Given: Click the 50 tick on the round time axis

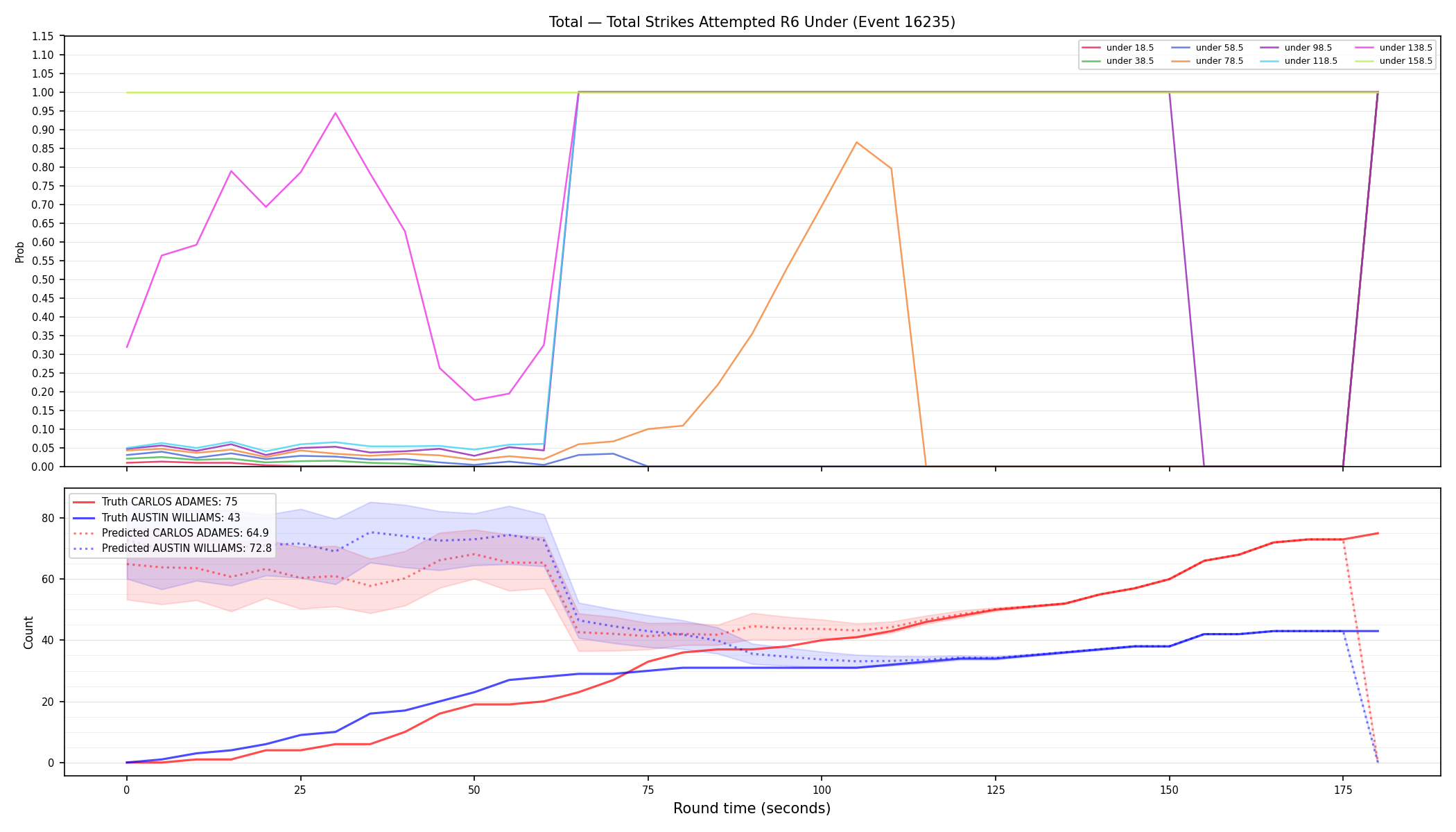Looking at the screenshot, I should click(474, 789).
